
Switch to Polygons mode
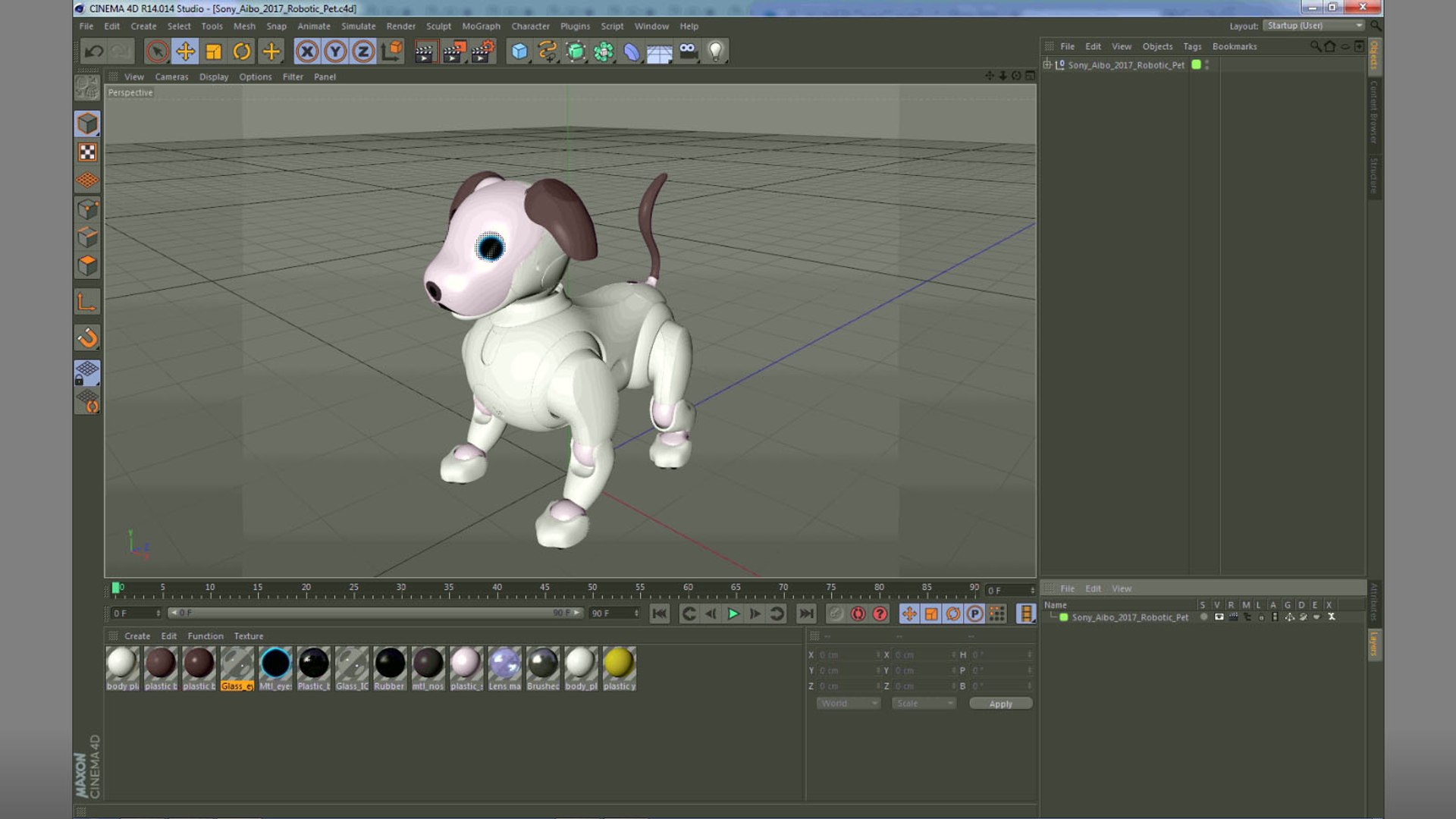[x=87, y=266]
